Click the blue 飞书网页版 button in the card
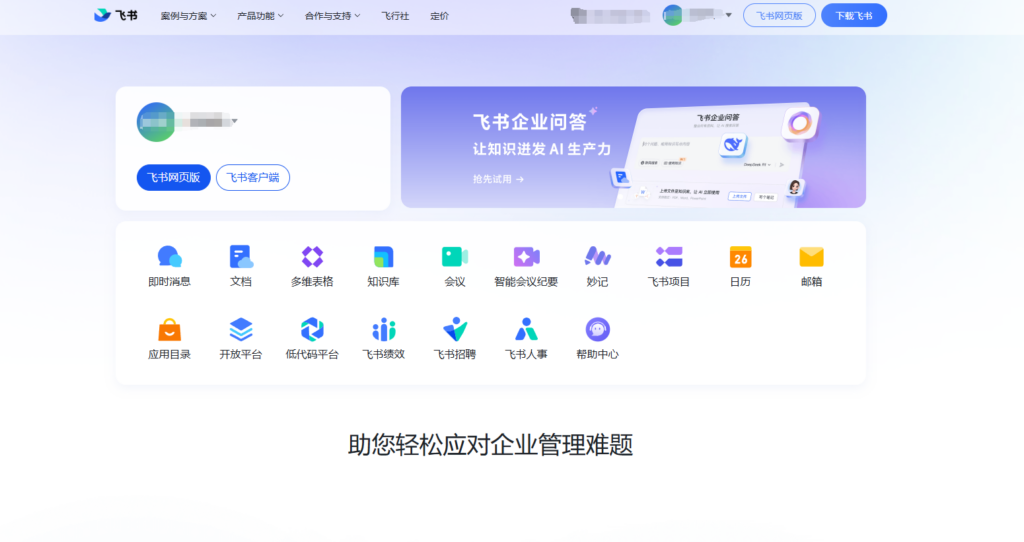The height and width of the screenshot is (542, 1024). tap(174, 178)
